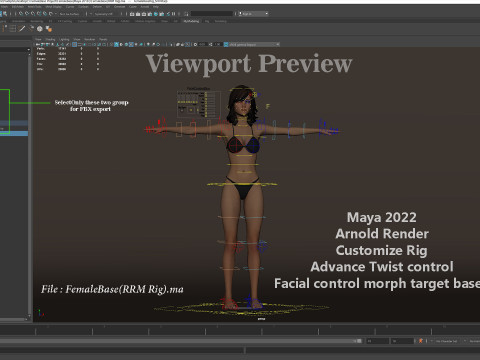The image size is (480, 360).
Task: Switch to the Motion Graphics shelf tab
Action: pos(145,21)
